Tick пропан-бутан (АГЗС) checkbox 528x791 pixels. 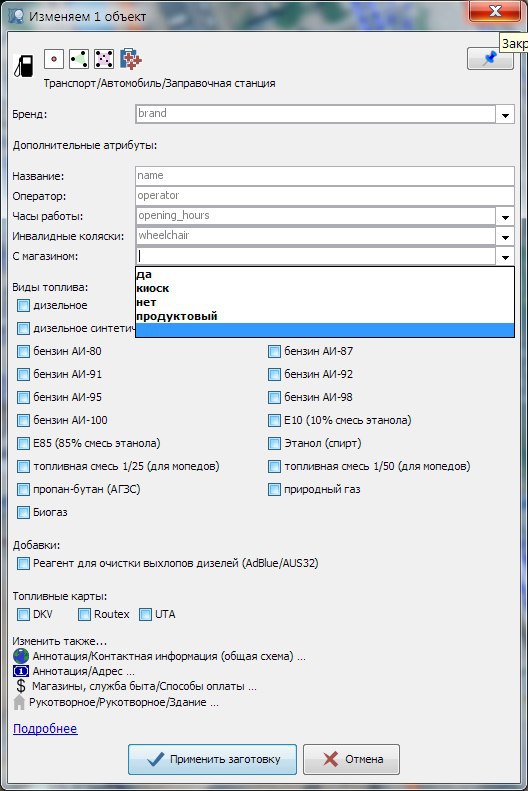pyautogui.click(x=23, y=489)
